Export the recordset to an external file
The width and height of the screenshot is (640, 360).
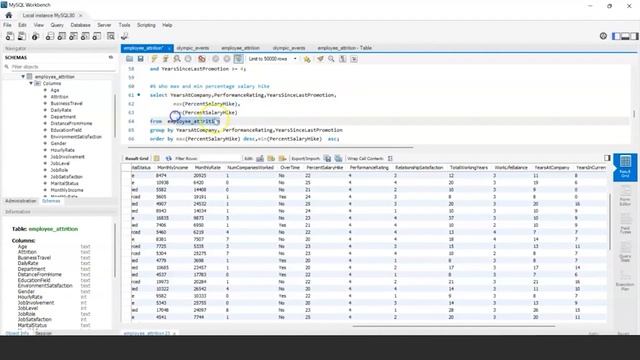click(327, 158)
